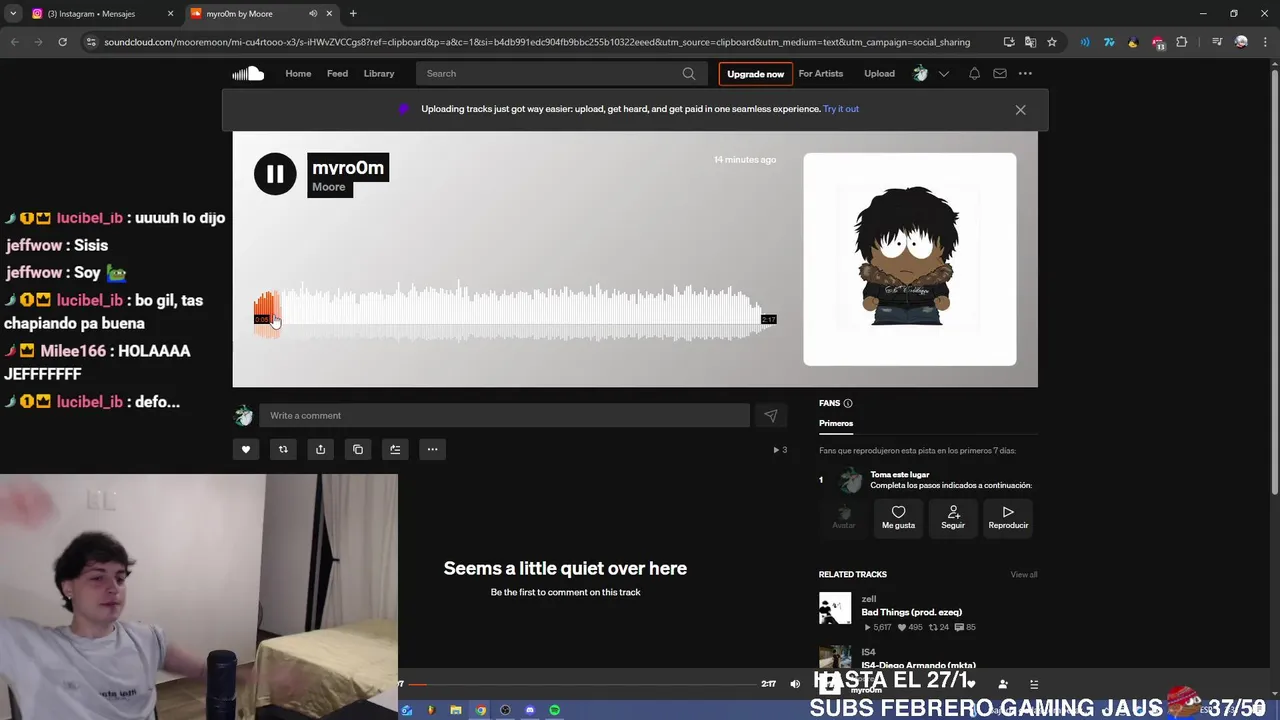This screenshot has width=1280, height=720.
Task: Copy the track link icon
Action: [358, 449]
